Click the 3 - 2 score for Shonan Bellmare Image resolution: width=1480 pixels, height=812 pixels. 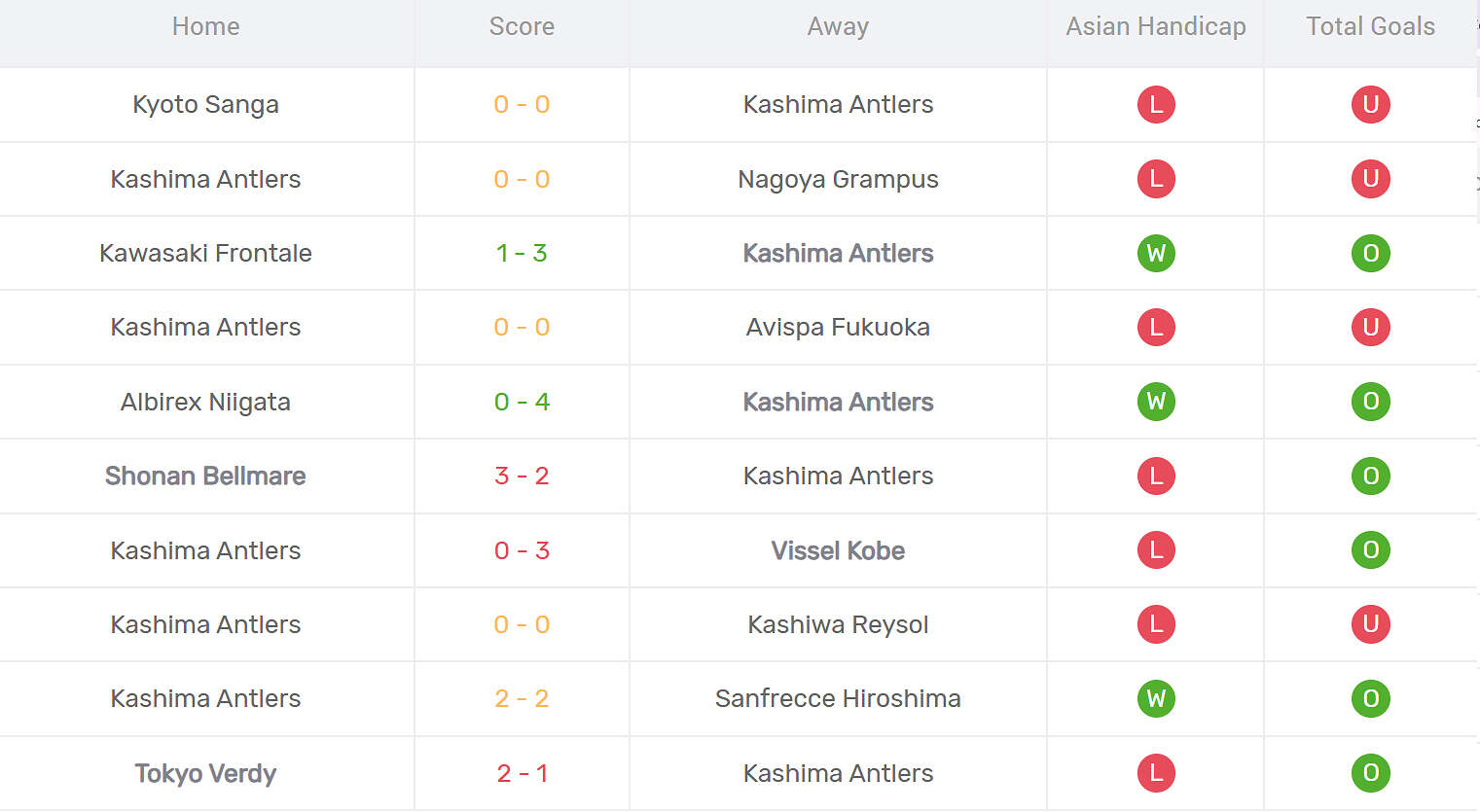522,476
